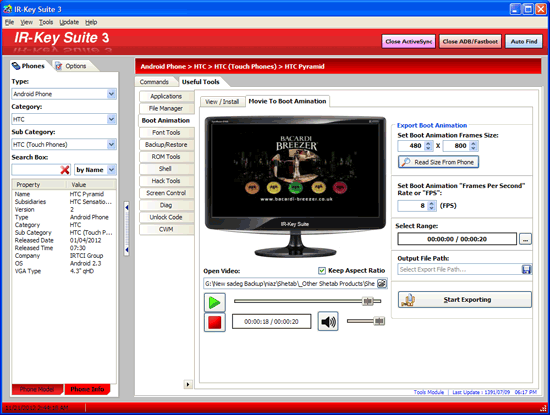This screenshot has width=550, height=415.
Task: Open the Help menu
Action: 91,22
